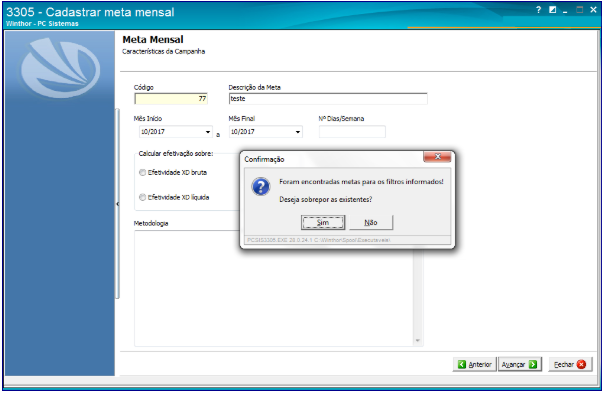The height and width of the screenshot is (394, 604).
Task: Open the Mês Início dropdown
Action: [208, 132]
